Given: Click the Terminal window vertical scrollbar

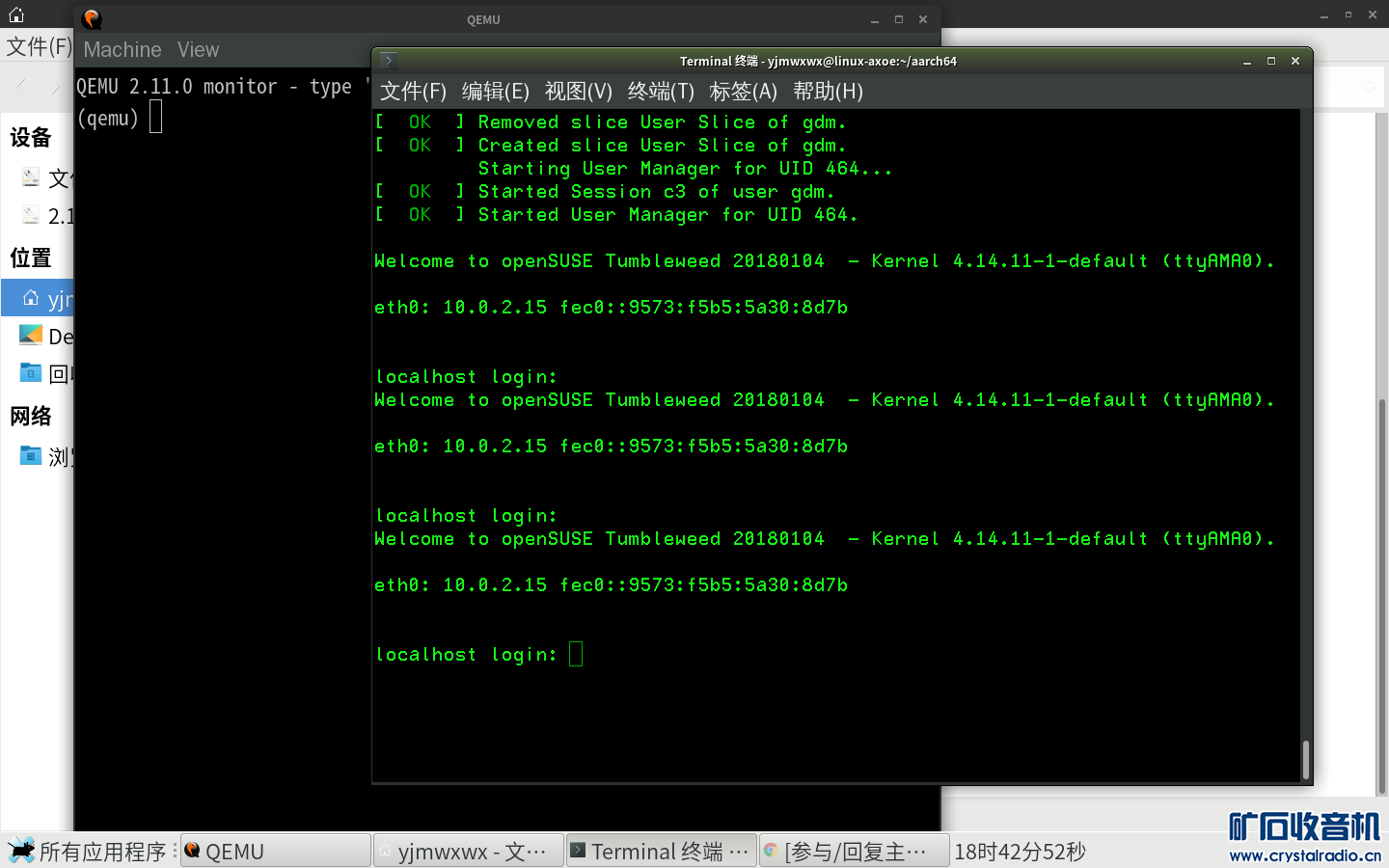Looking at the screenshot, I should coord(1306,760).
